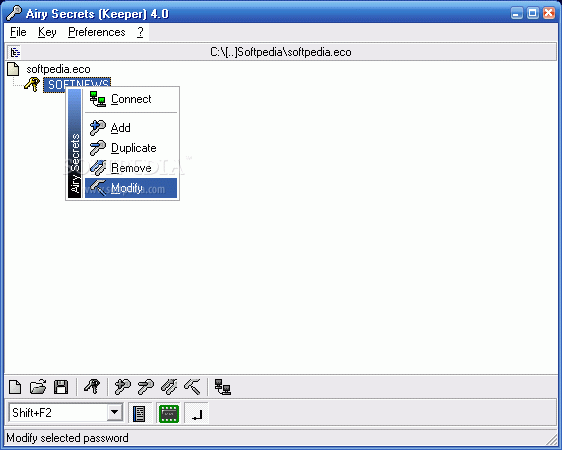The width and height of the screenshot is (562, 450).
Task: Choose Remove from the context menu
Action: point(131,168)
